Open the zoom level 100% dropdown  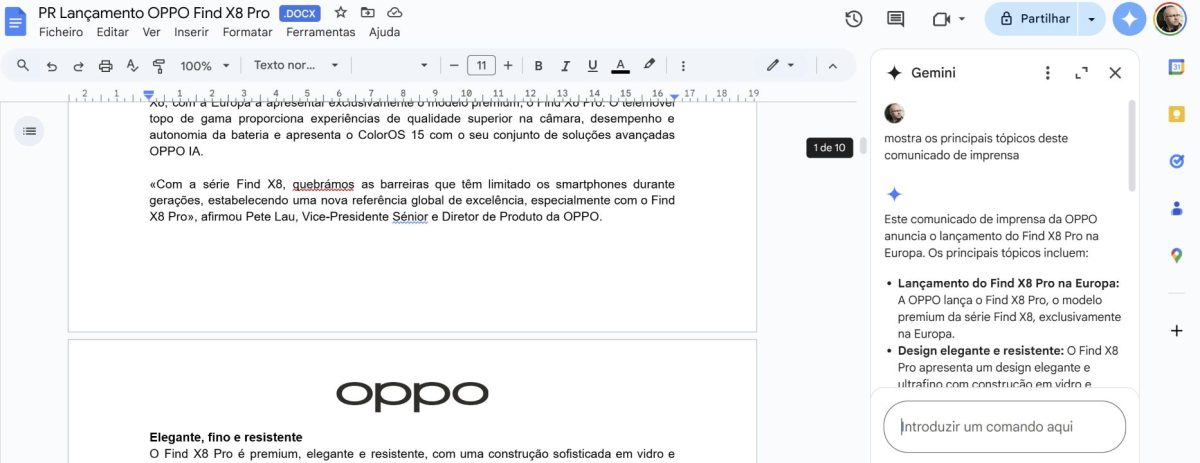(205, 66)
